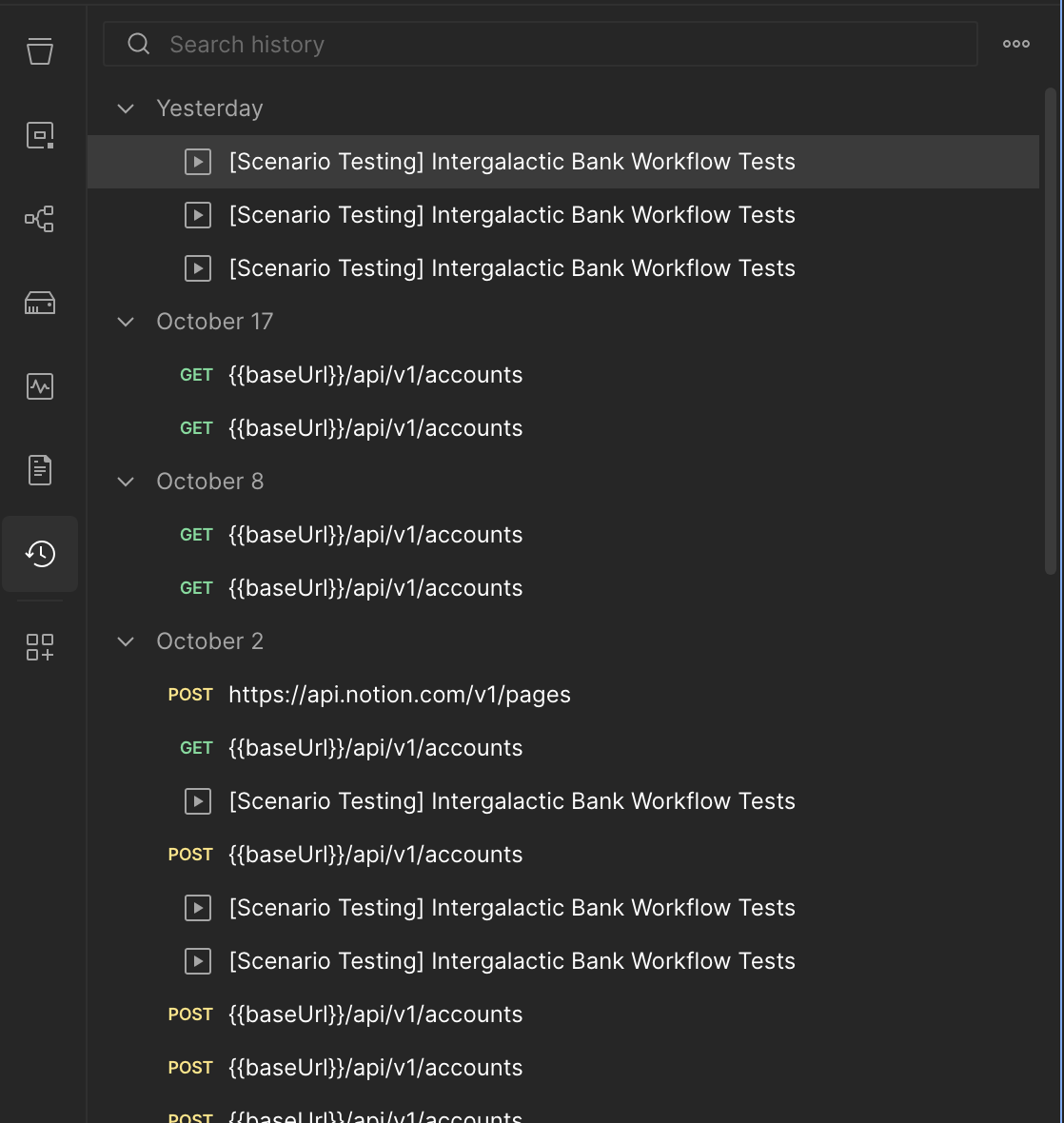Open first GET accounts request under October 17
The image size is (1064, 1123).
pos(375,375)
